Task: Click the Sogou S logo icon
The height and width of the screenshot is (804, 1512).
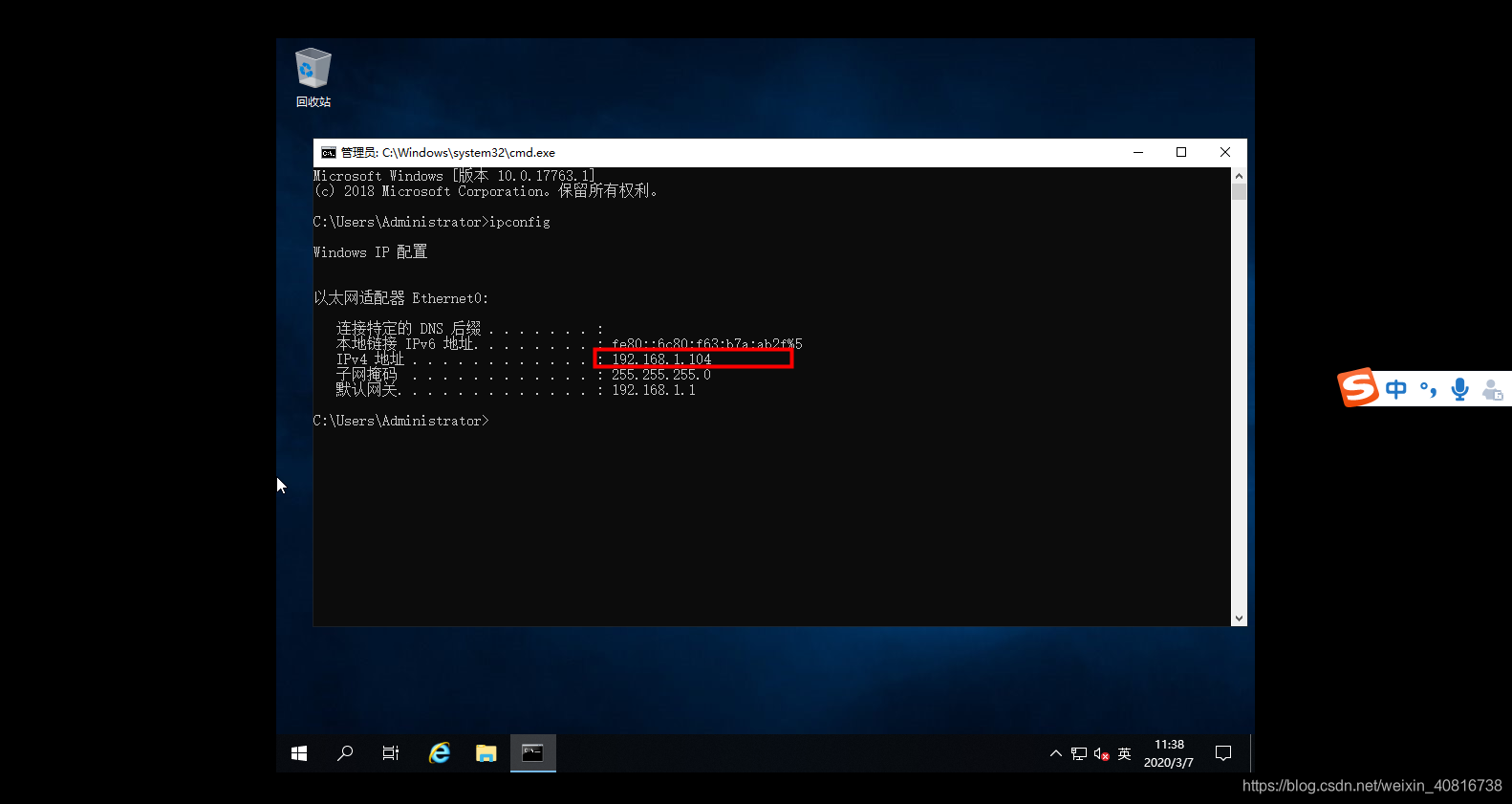Action: point(1358,388)
